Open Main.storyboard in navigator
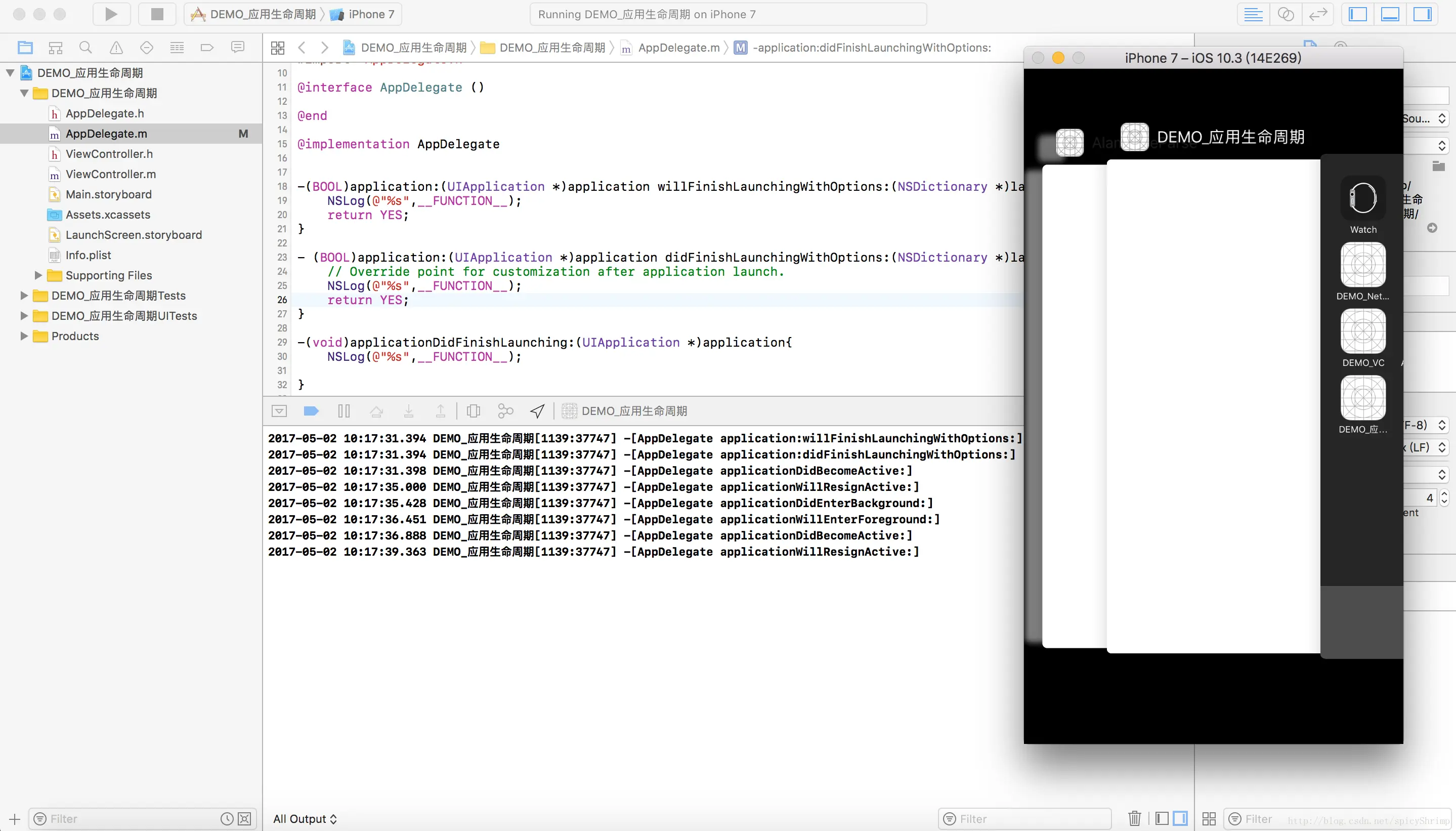The width and height of the screenshot is (1456, 831). [108, 194]
